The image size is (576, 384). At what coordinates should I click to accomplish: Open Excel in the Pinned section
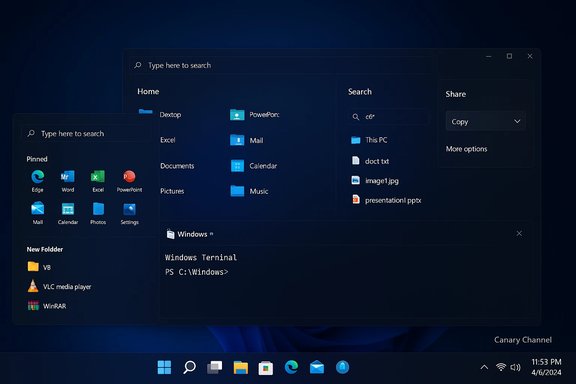point(98,181)
